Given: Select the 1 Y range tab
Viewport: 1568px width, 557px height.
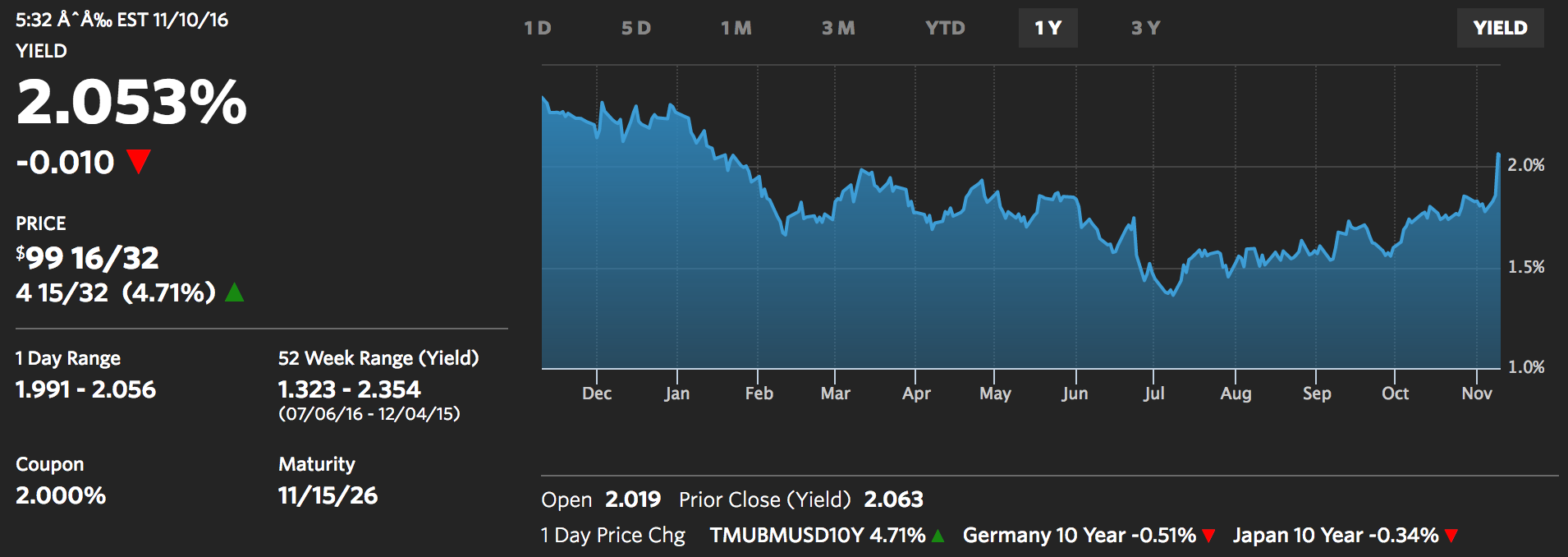Looking at the screenshot, I should 1048,28.
